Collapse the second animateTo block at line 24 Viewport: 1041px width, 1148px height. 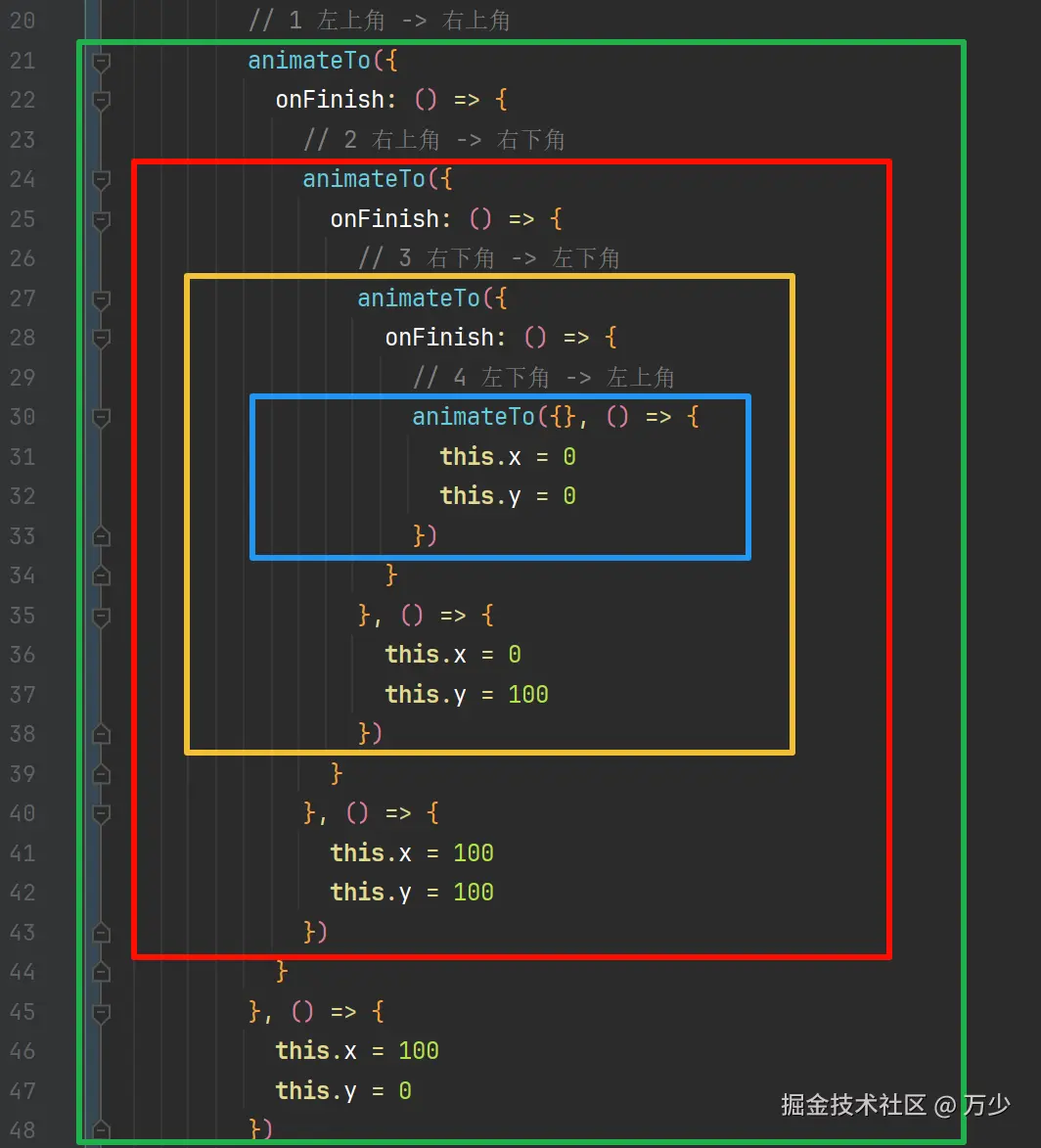coord(101,179)
